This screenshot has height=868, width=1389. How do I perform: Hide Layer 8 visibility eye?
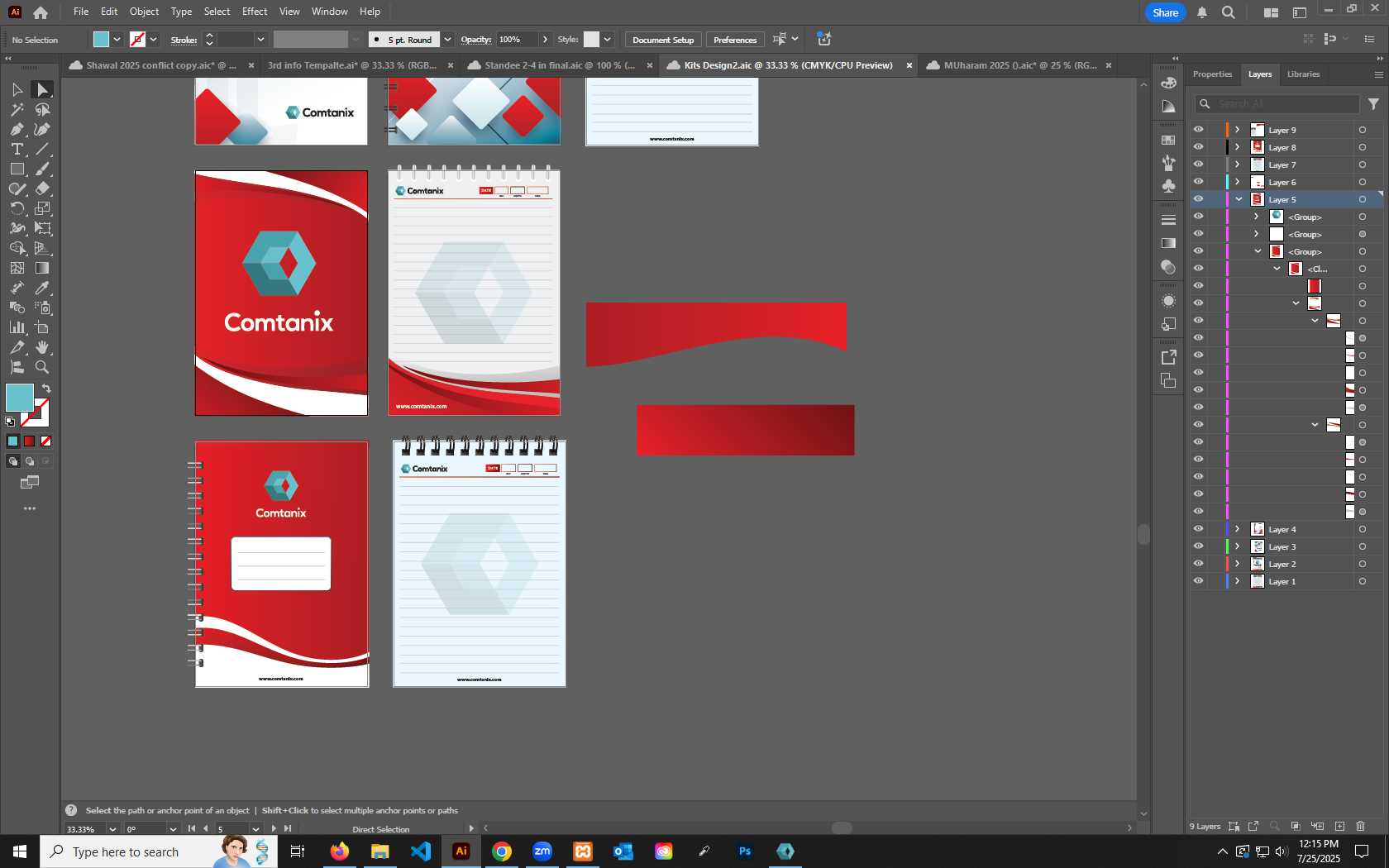(1198, 147)
